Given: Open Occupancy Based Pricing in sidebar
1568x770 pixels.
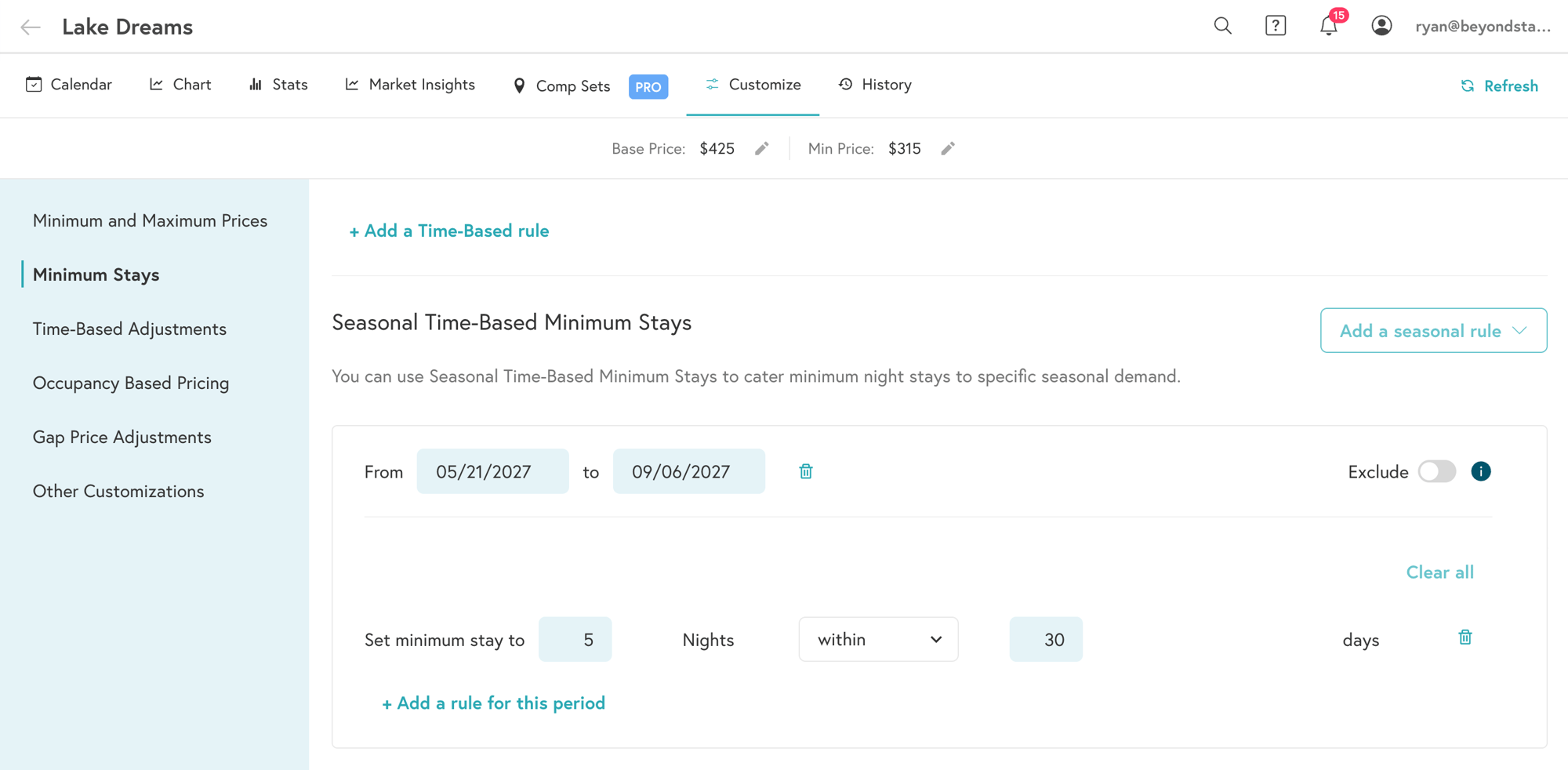Looking at the screenshot, I should pos(131,383).
